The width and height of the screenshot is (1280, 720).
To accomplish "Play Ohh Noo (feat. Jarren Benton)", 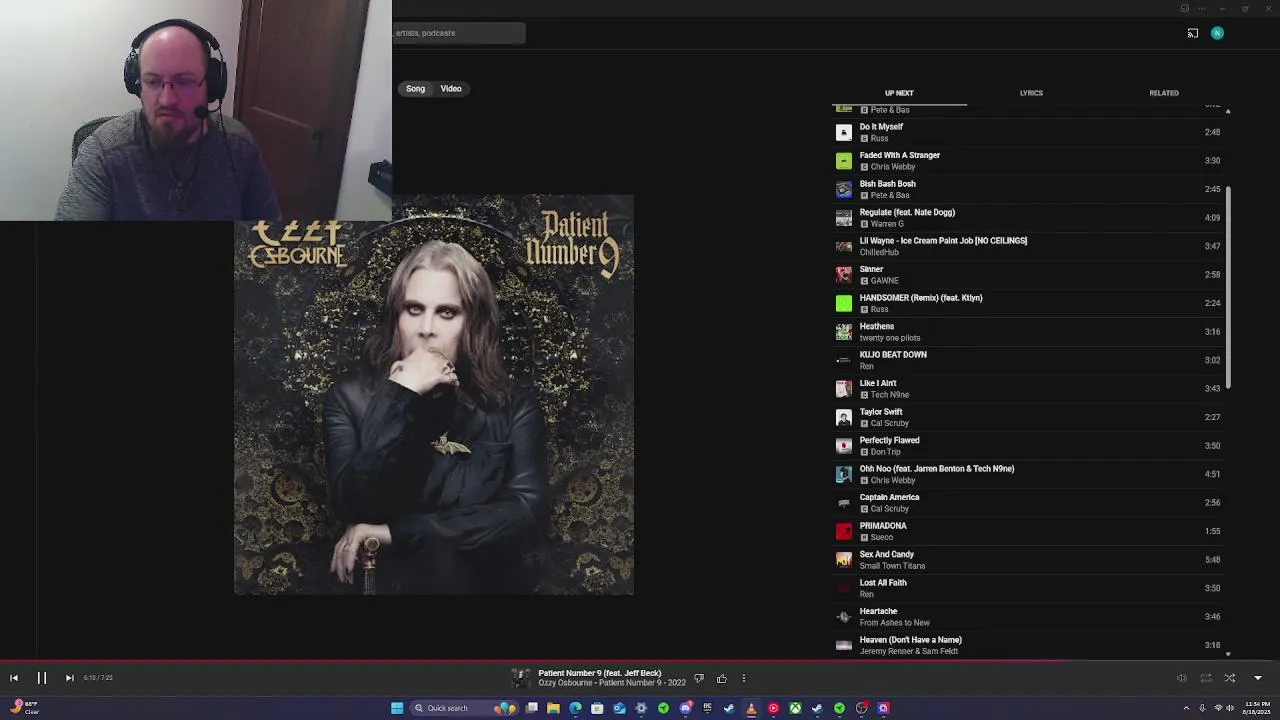I will (x=1027, y=474).
